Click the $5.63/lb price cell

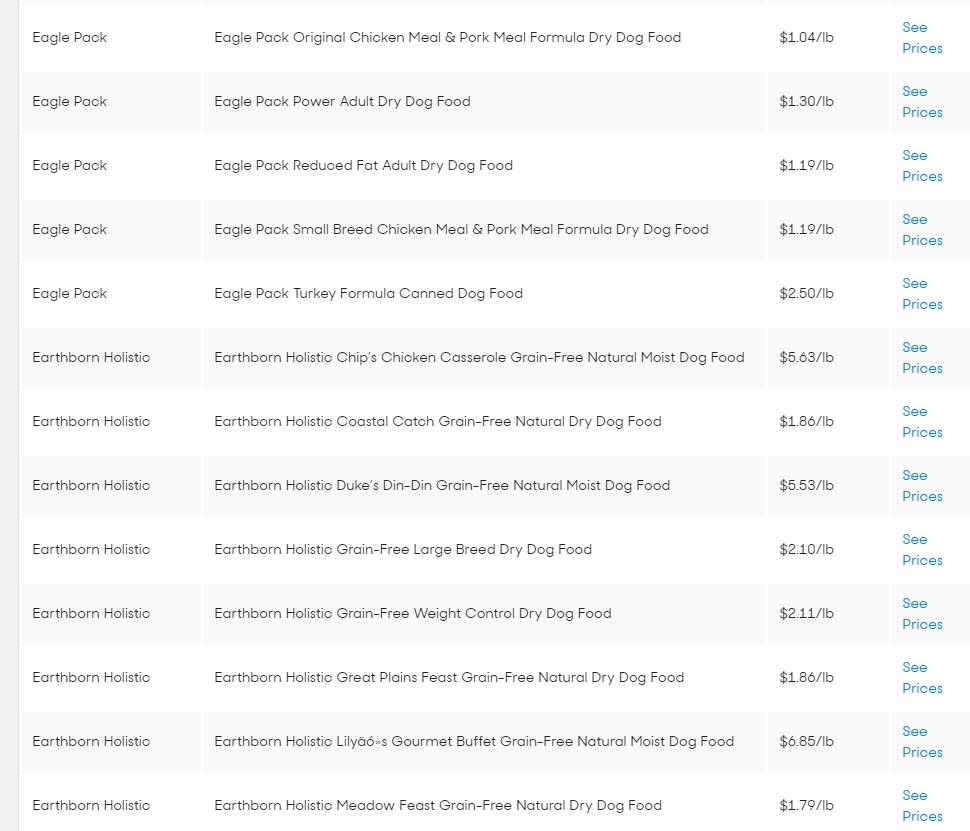point(806,358)
